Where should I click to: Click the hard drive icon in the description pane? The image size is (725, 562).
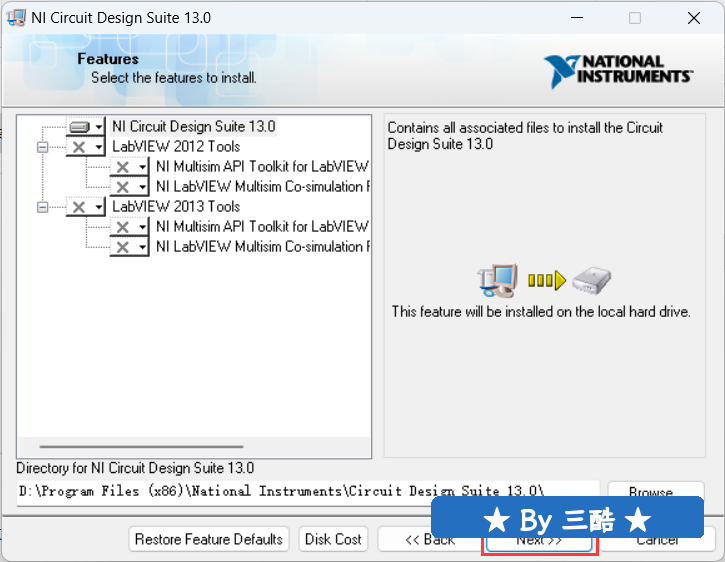(x=591, y=280)
